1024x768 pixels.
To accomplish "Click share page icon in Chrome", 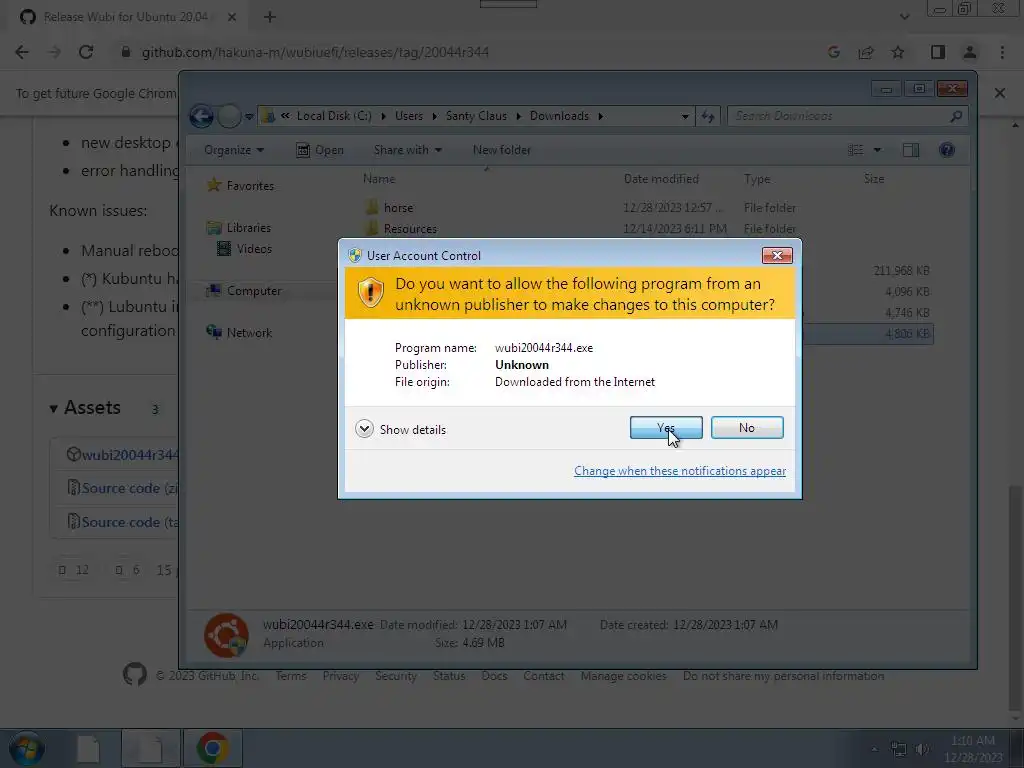I will [866, 52].
